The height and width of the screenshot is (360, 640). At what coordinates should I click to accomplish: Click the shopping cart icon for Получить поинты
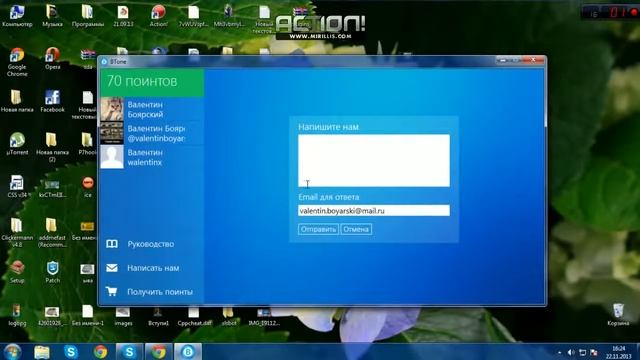111,291
